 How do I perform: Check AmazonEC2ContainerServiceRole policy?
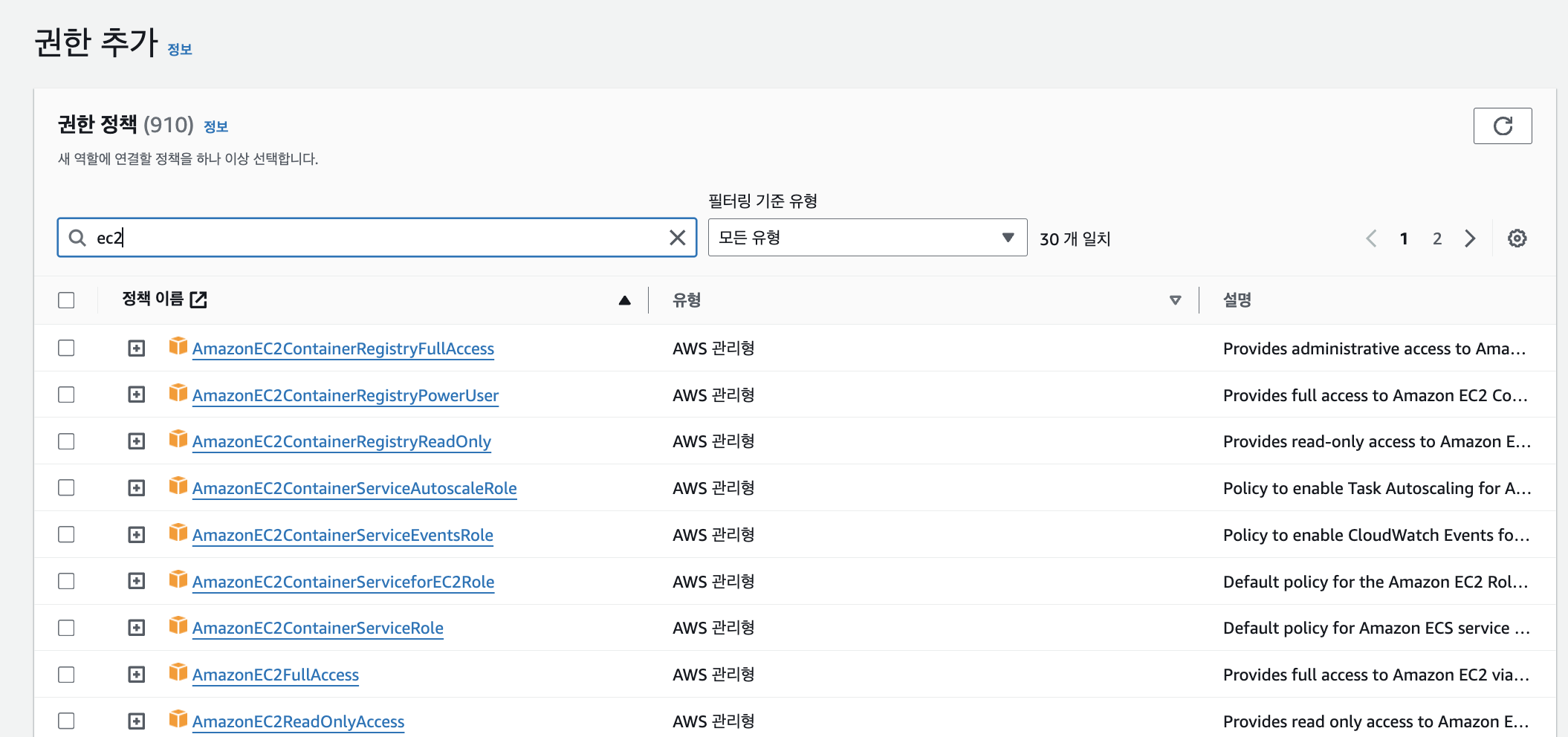click(66, 628)
